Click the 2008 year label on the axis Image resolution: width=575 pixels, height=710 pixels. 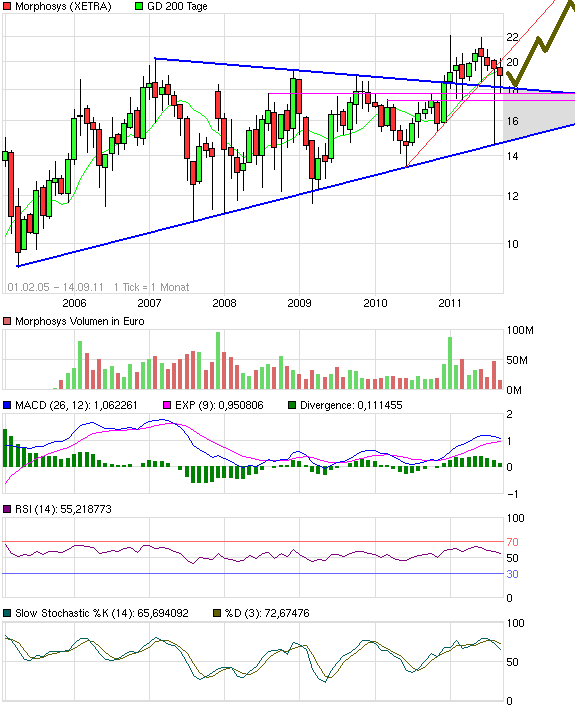tap(225, 303)
